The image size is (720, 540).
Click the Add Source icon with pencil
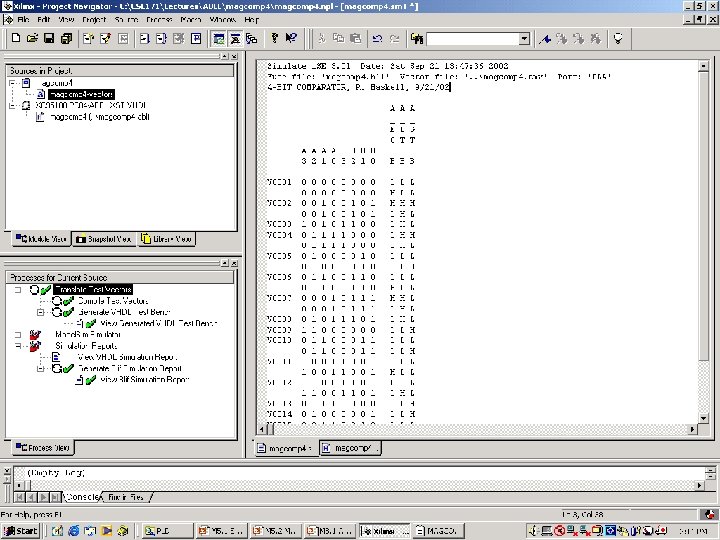click(106, 39)
